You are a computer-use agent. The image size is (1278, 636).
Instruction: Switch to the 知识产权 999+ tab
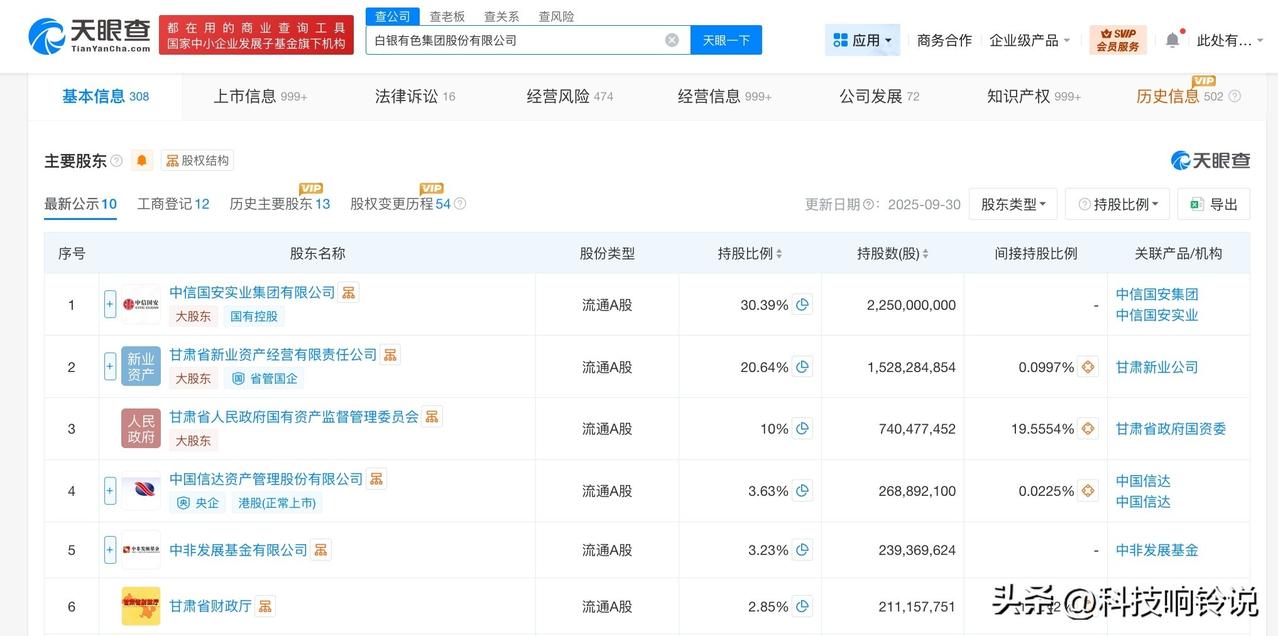[x=1034, y=96]
